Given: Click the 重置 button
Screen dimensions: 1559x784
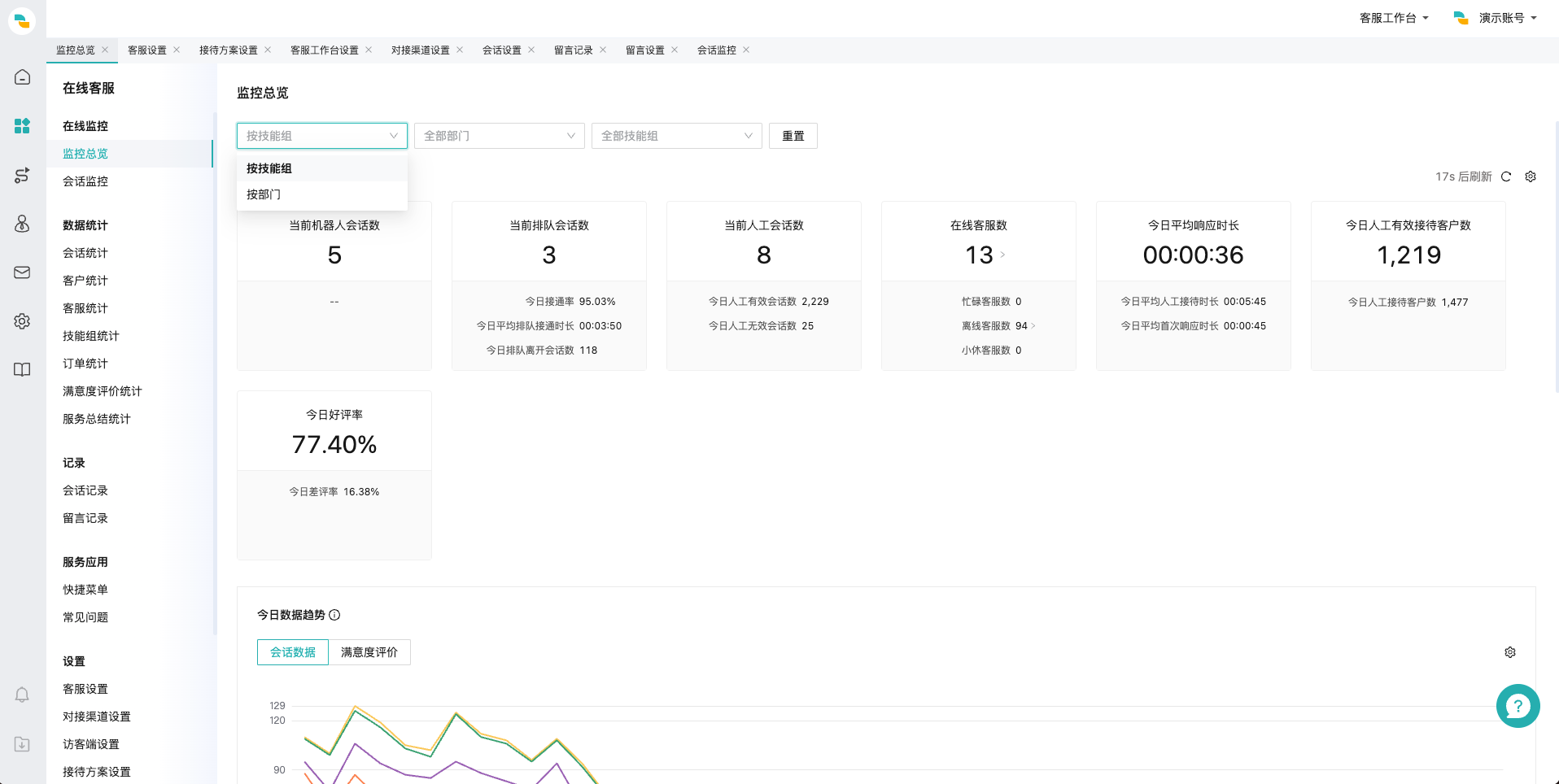Looking at the screenshot, I should click(793, 136).
